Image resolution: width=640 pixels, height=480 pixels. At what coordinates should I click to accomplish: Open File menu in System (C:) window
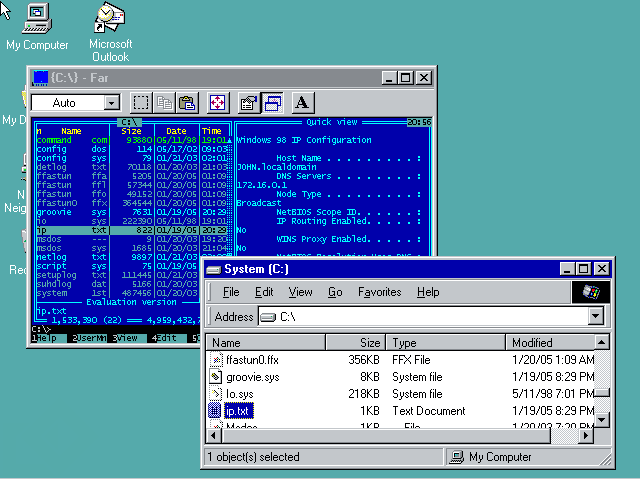coord(231,292)
